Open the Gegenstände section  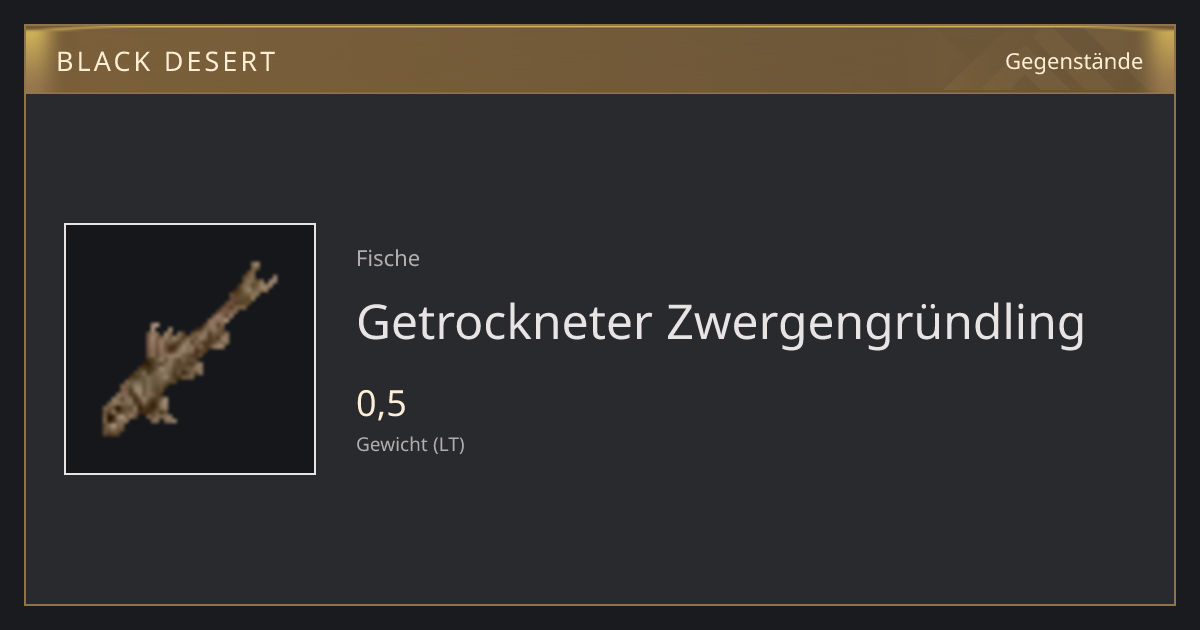coord(1074,62)
